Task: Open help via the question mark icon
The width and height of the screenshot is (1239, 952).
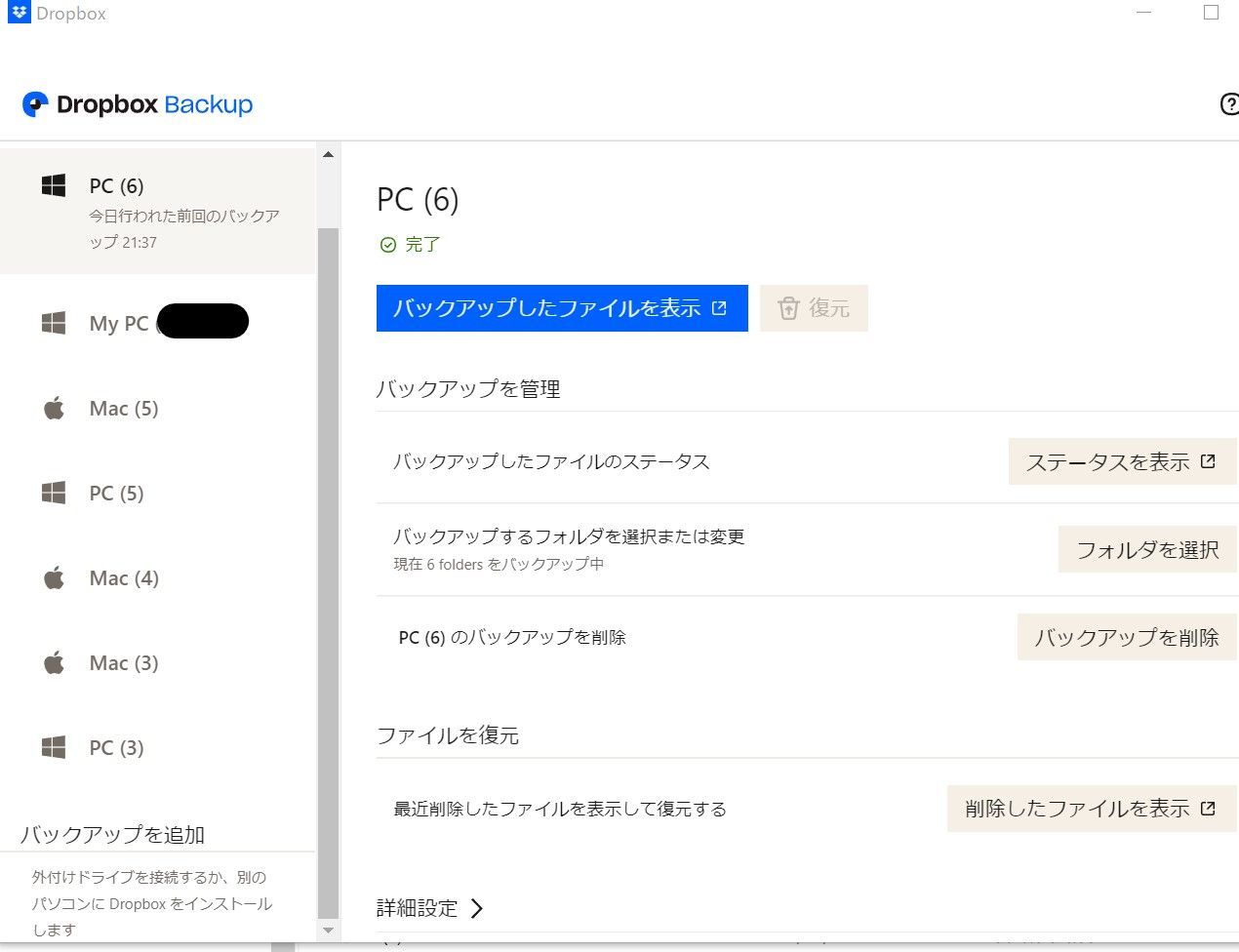Action: click(x=1228, y=103)
